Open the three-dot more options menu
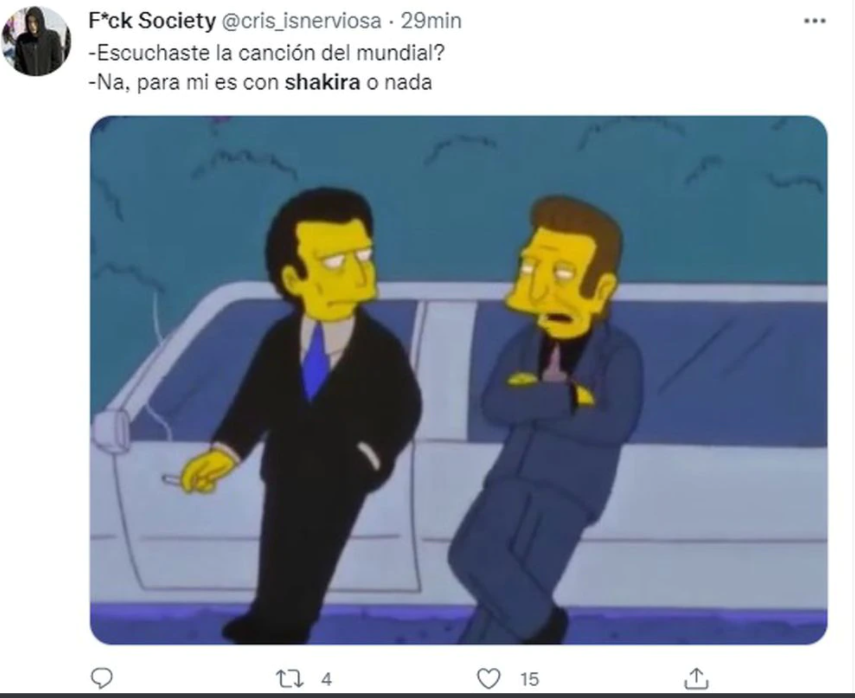Image resolution: width=855 pixels, height=698 pixels. click(x=815, y=21)
